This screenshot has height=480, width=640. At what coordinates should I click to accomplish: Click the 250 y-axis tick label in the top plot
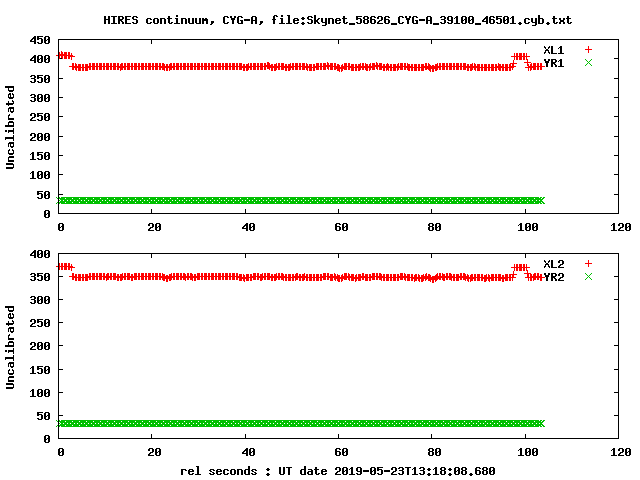coord(40,117)
